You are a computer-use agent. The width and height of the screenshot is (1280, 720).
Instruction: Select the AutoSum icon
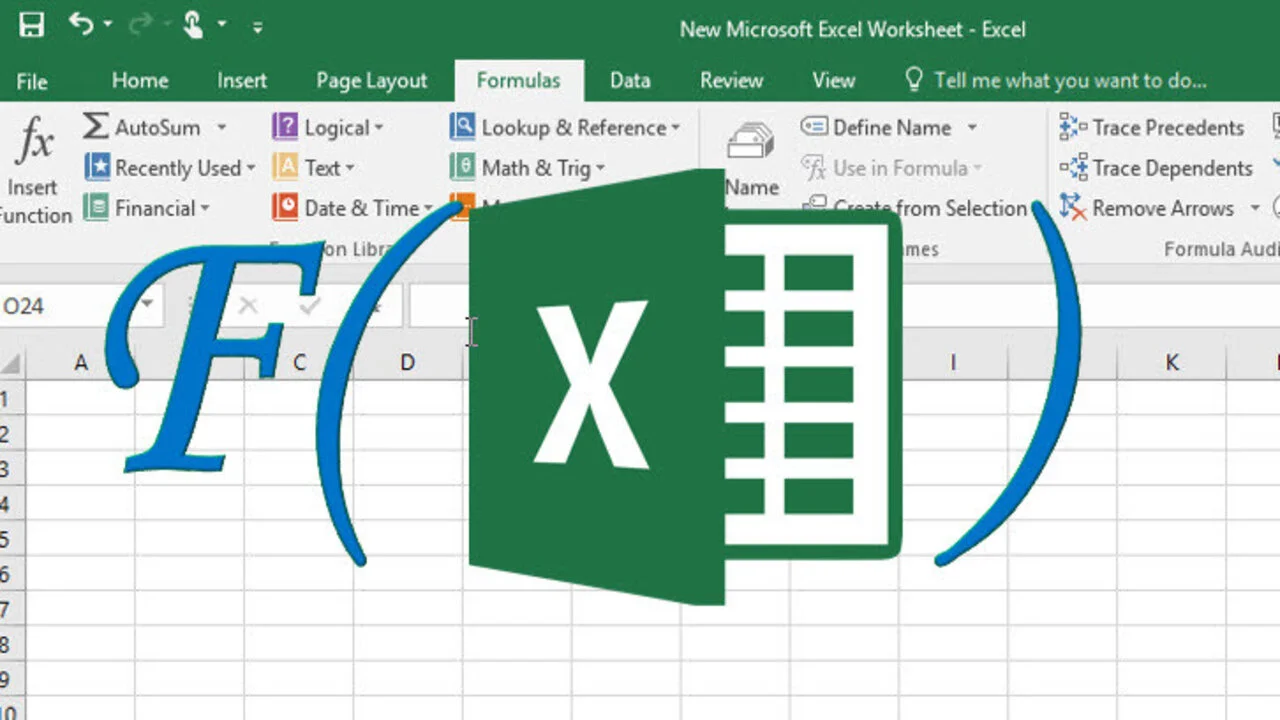click(x=95, y=127)
